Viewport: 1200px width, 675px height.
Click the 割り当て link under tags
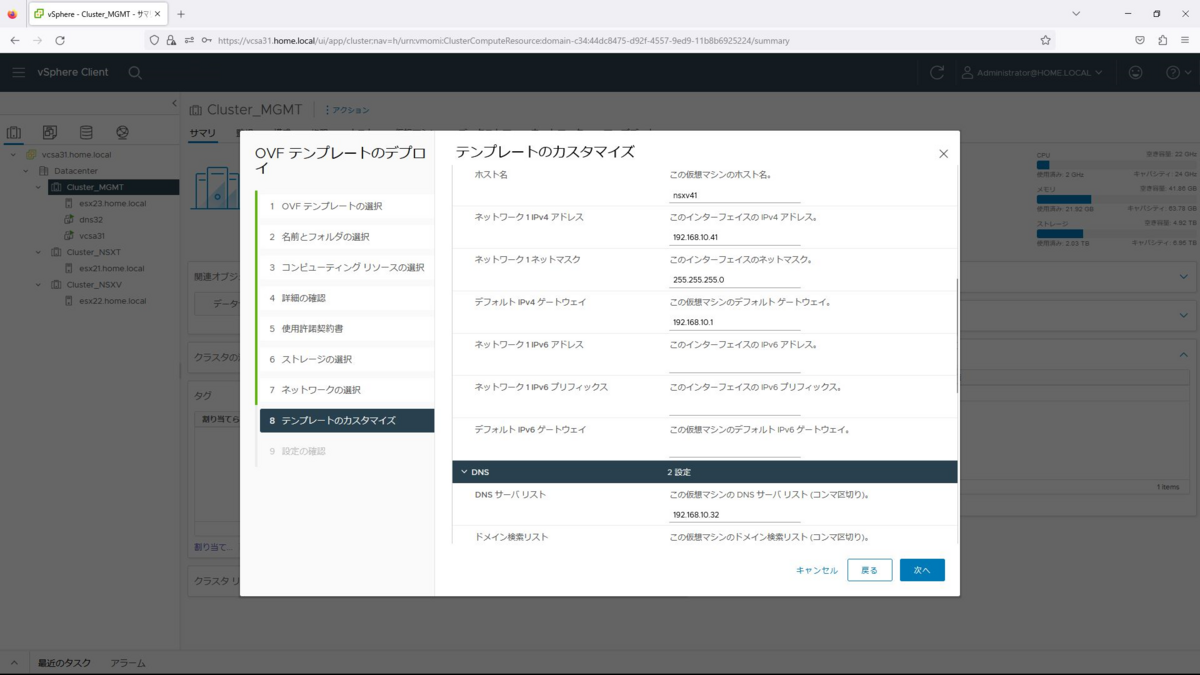click(212, 547)
